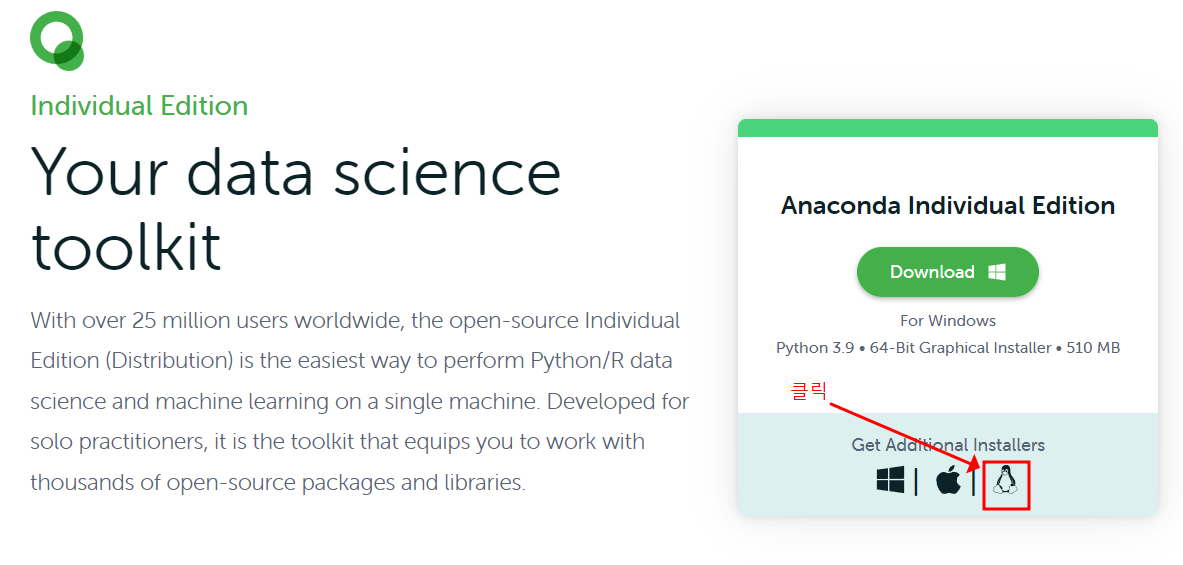Click the For Windows label
The height and width of the screenshot is (565, 1183).
tap(948, 321)
